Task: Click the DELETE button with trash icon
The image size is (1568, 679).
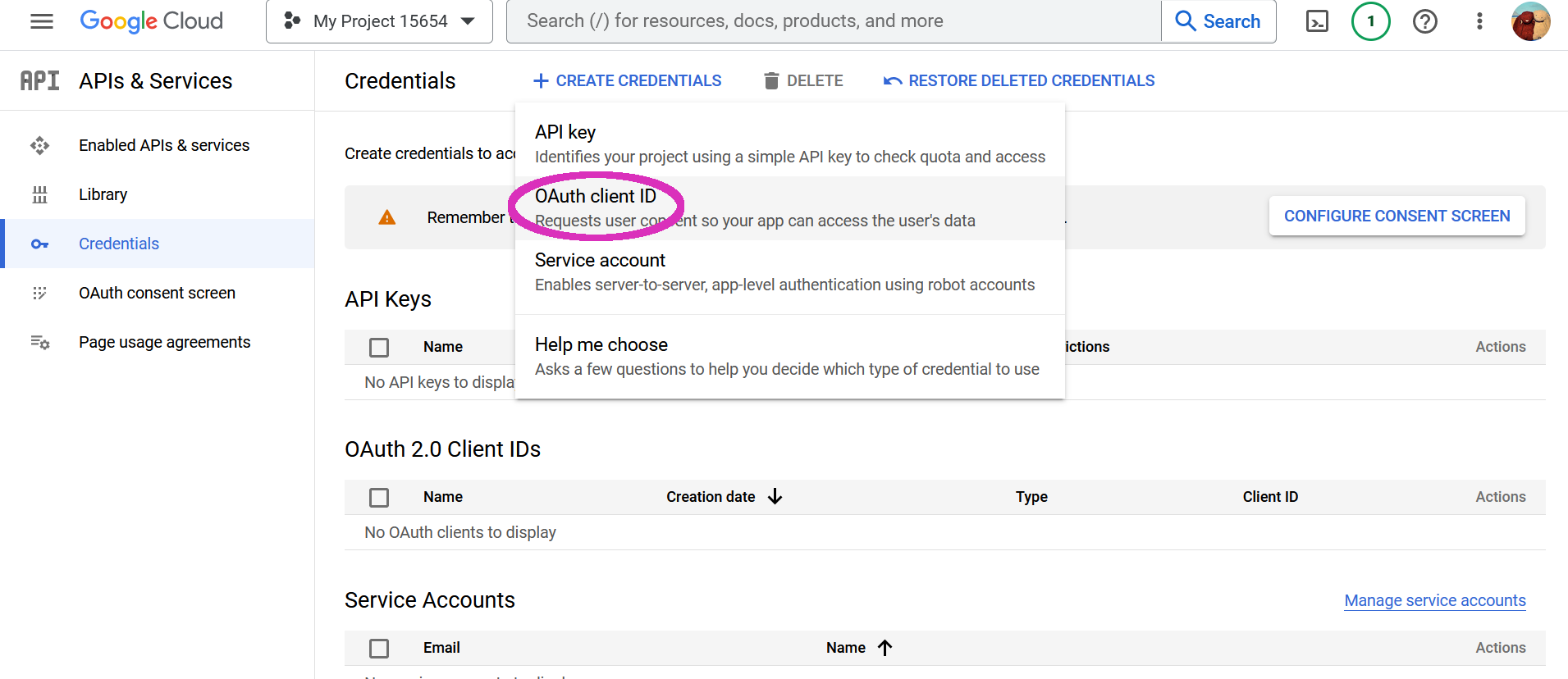Action: pos(803,80)
